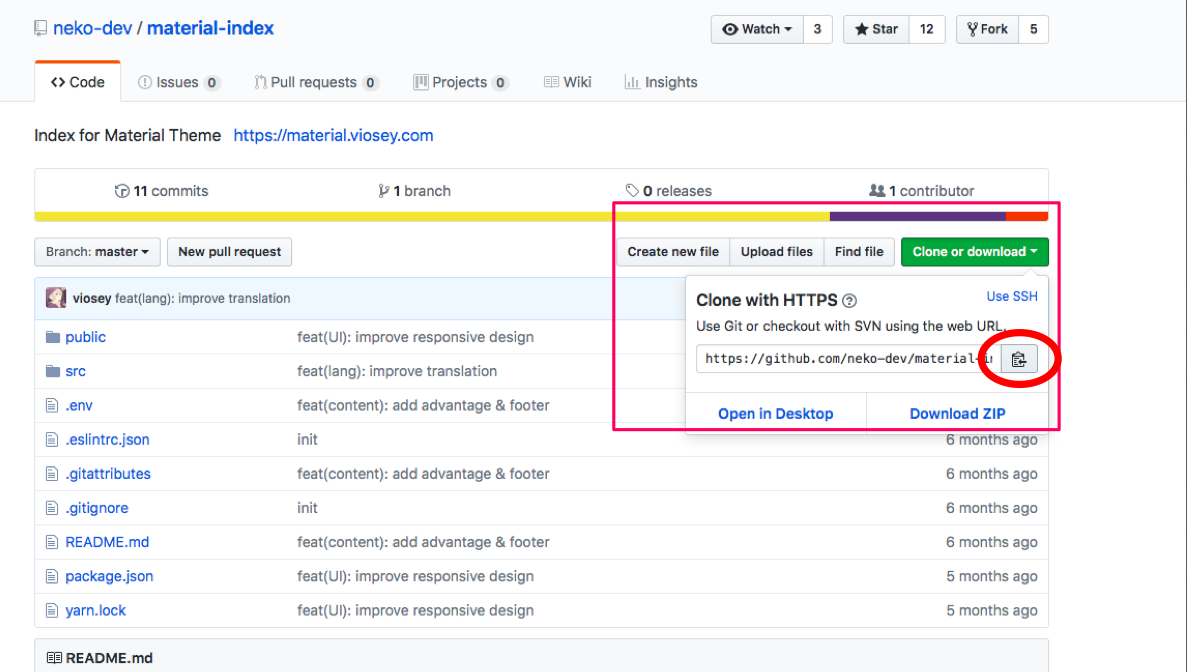Click the yellow language bar segment
1187x672 pixels.
point(432,216)
